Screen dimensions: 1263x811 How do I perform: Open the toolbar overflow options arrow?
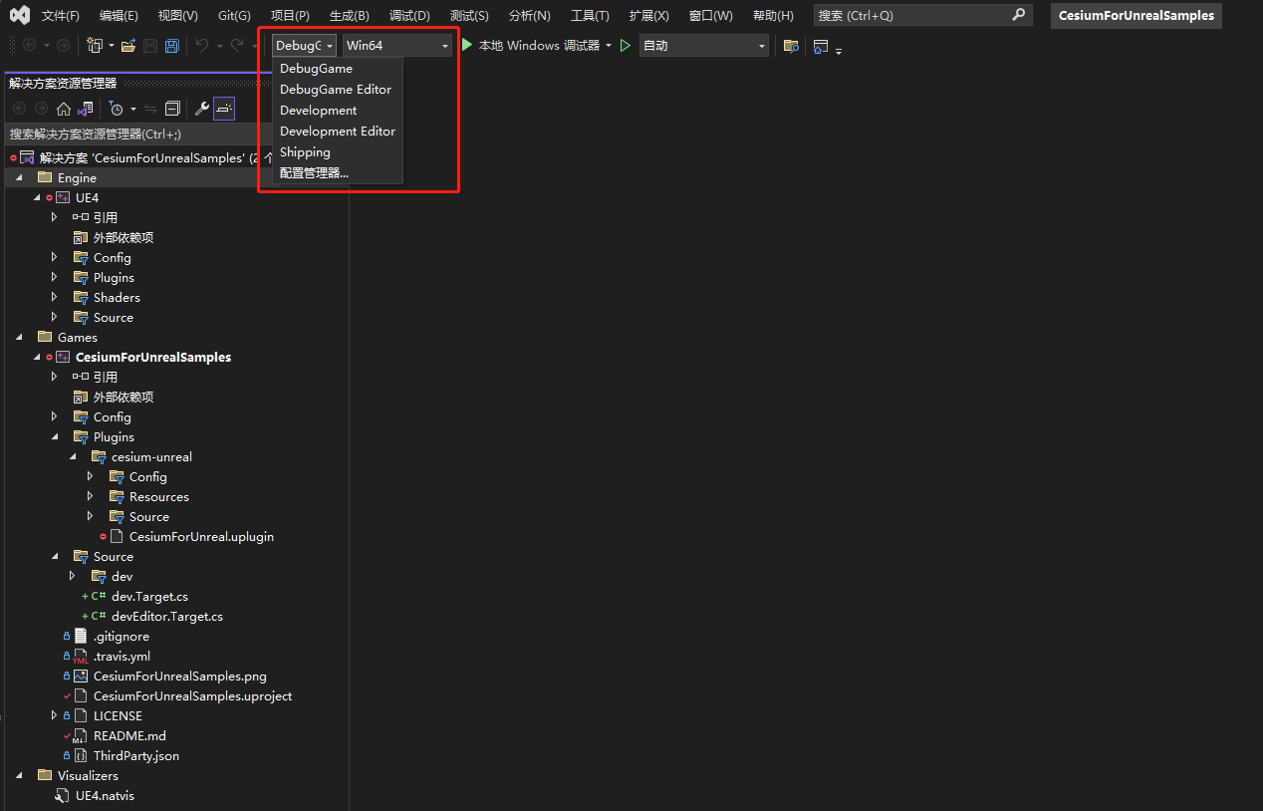[x=838, y=50]
